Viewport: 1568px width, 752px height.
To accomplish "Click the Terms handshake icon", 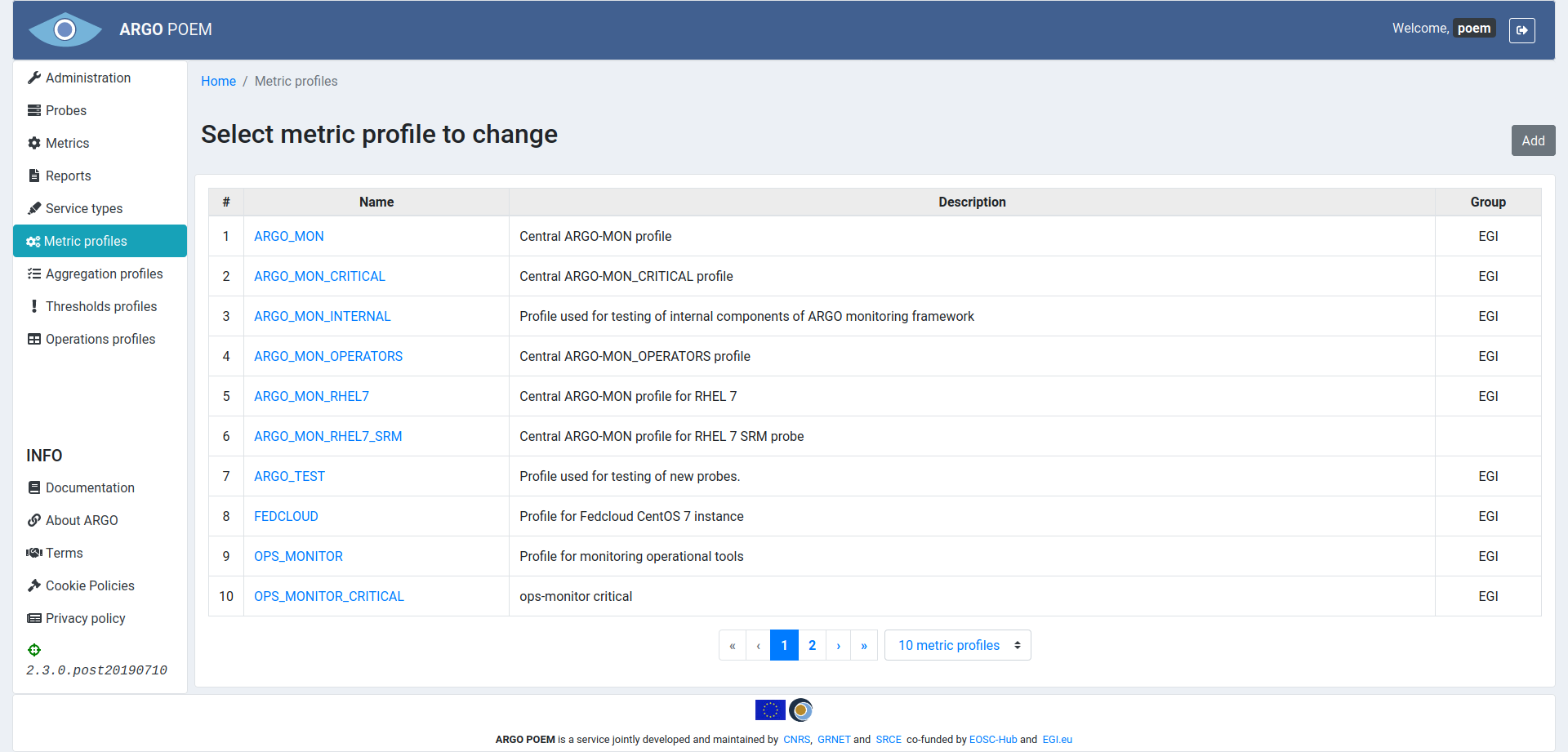I will click(x=34, y=553).
